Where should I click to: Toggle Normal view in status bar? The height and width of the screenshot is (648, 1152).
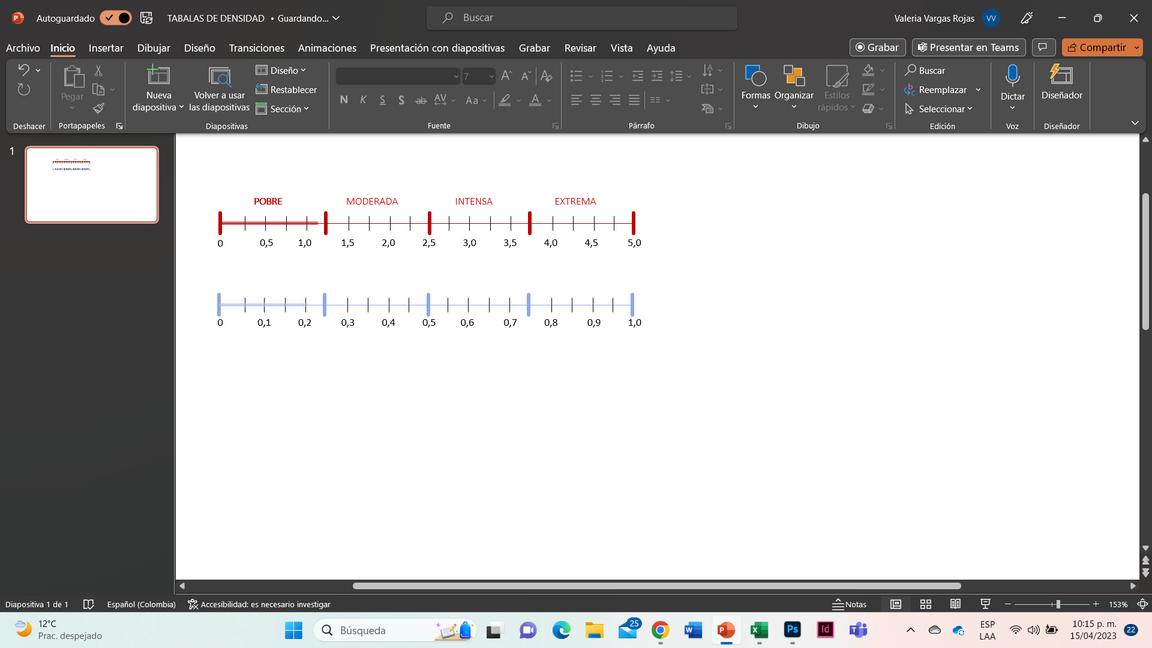coord(896,604)
